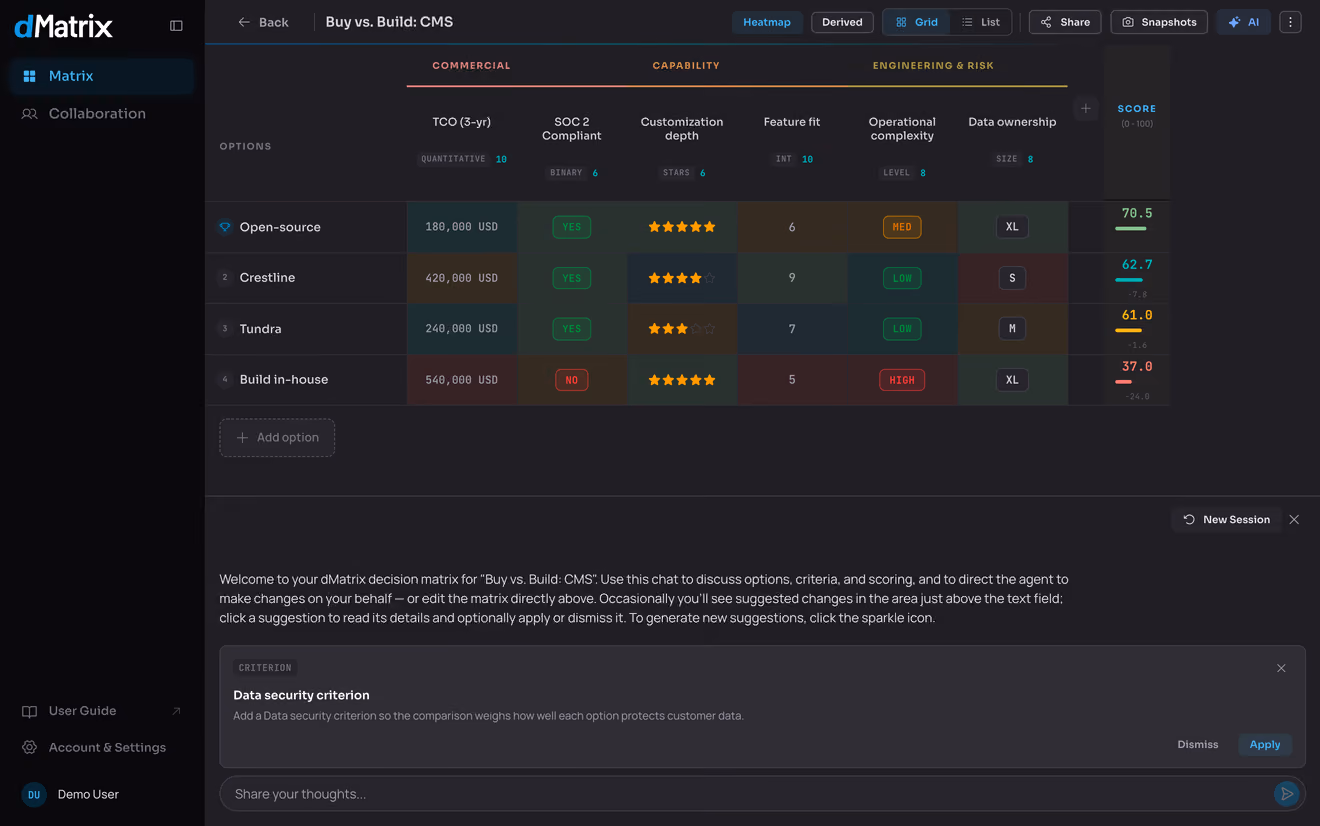Open the three-dot more options menu
Screen dimensions: 1320x826
(1290, 22)
